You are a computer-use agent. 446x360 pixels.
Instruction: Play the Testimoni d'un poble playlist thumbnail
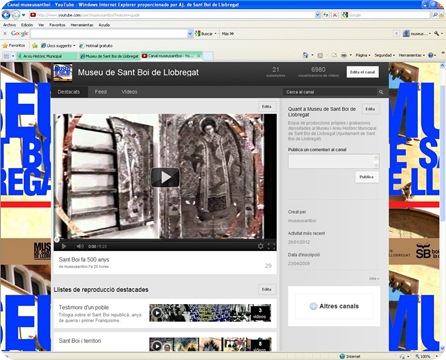[x=210, y=313]
